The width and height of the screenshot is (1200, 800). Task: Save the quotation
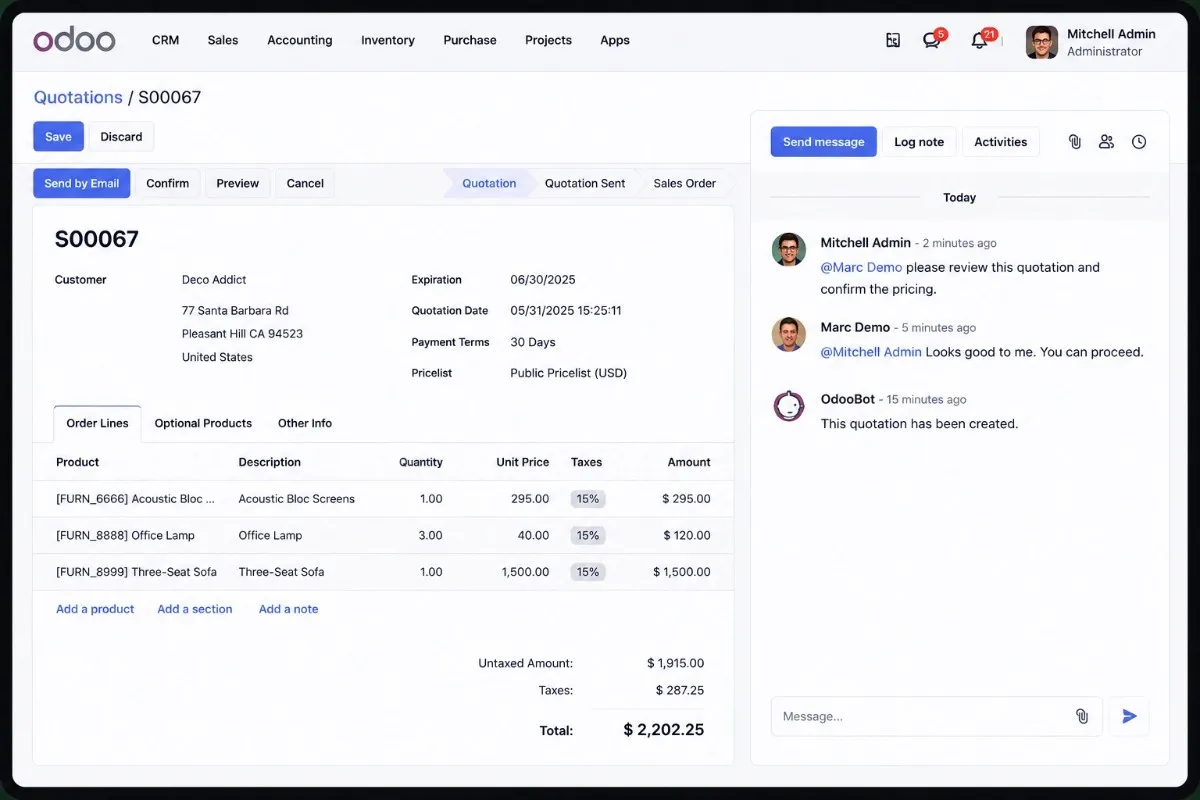(58, 136)
